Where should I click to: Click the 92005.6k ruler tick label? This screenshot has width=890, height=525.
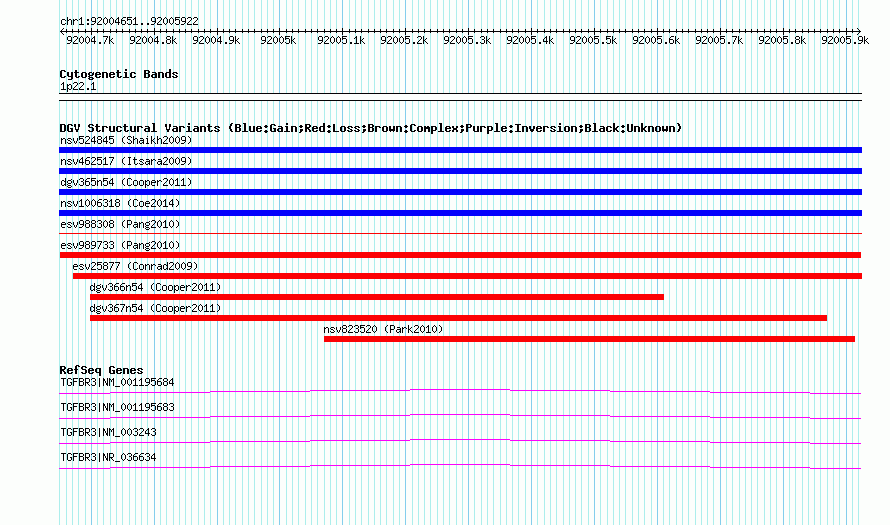[656, 40]
